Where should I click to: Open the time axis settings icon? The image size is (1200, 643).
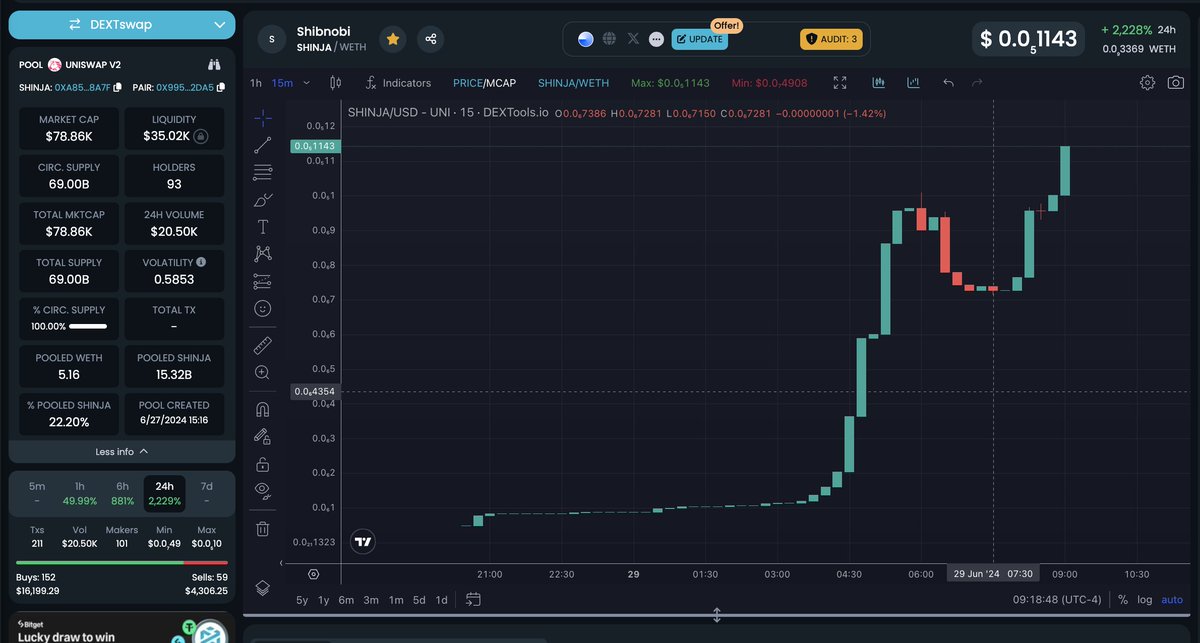314,574
